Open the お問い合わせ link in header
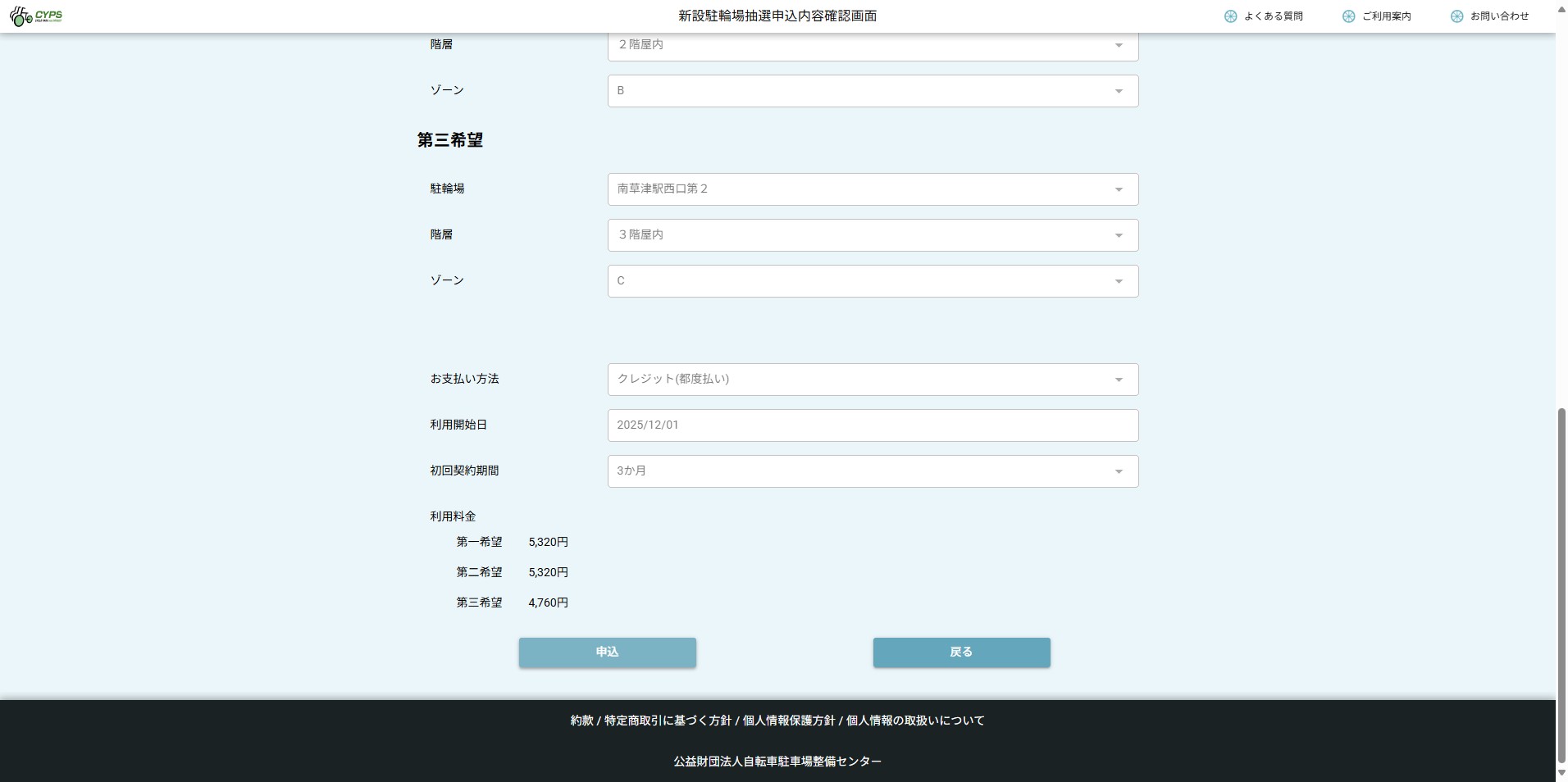 click(x=1499, y=16)
